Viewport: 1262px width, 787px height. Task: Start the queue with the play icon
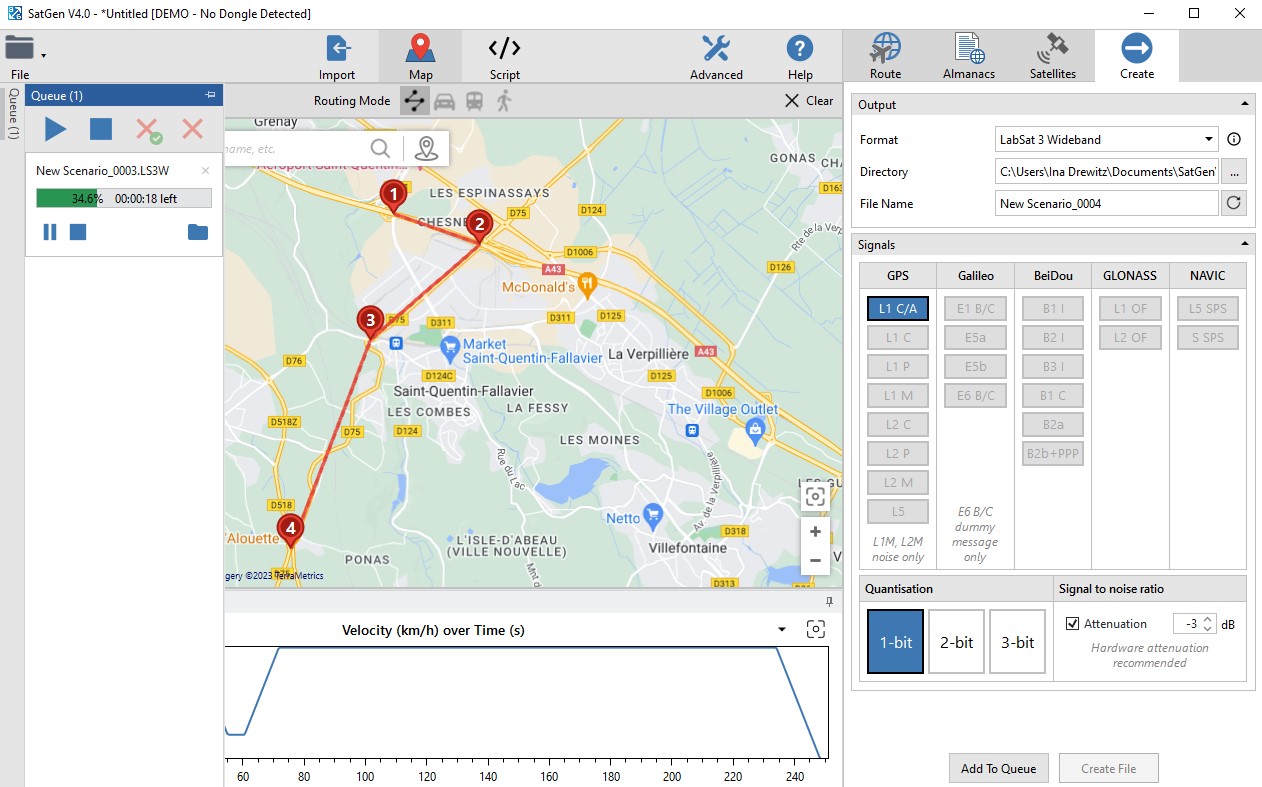(x=55, y=129)
